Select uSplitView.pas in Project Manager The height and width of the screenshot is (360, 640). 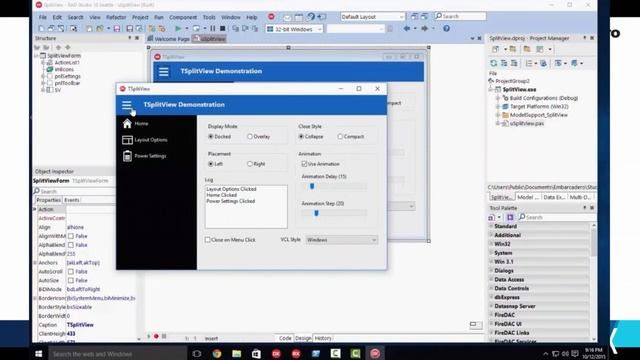click(526, 123)
